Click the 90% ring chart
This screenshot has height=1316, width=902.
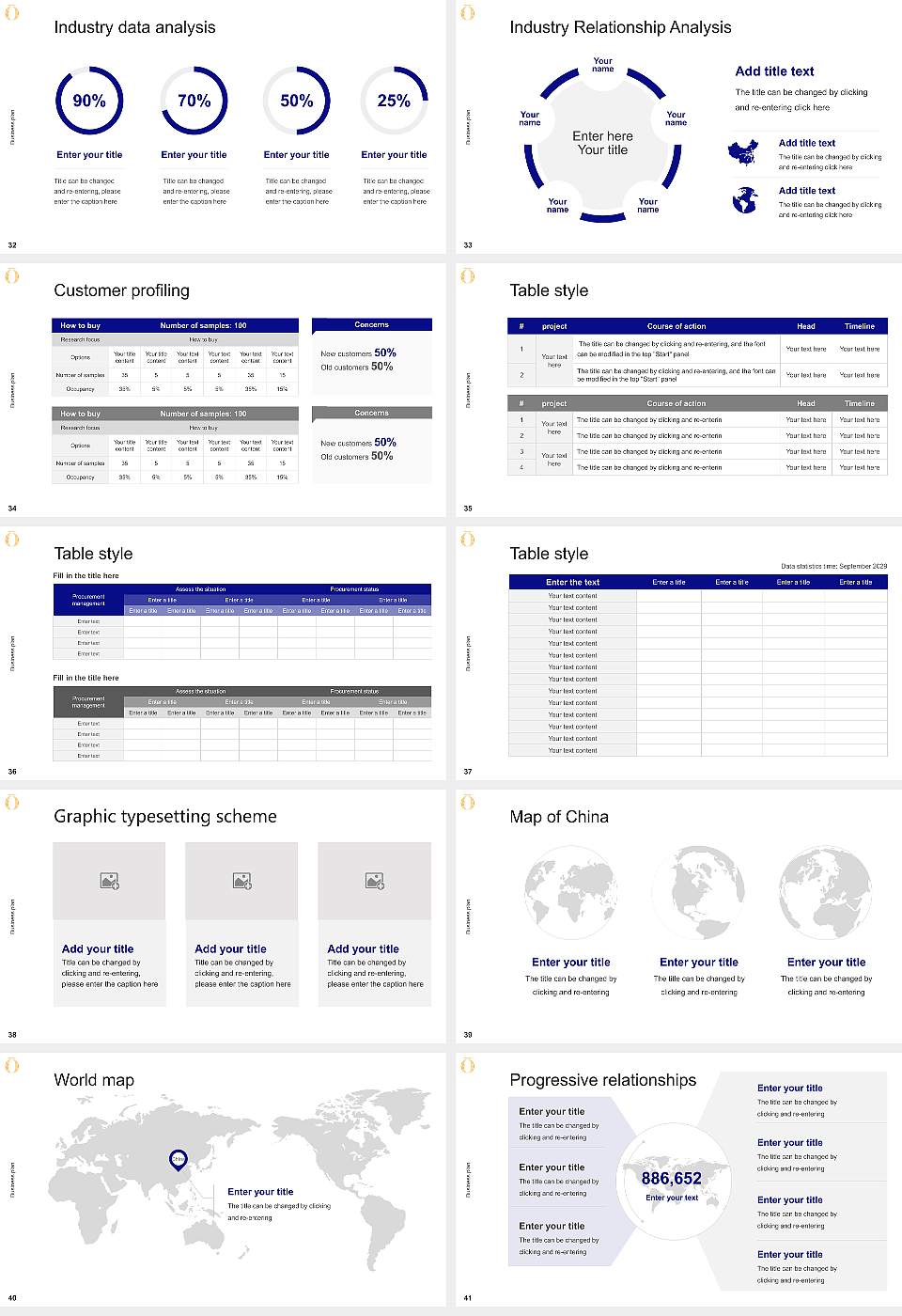click(x=89, y=101)
